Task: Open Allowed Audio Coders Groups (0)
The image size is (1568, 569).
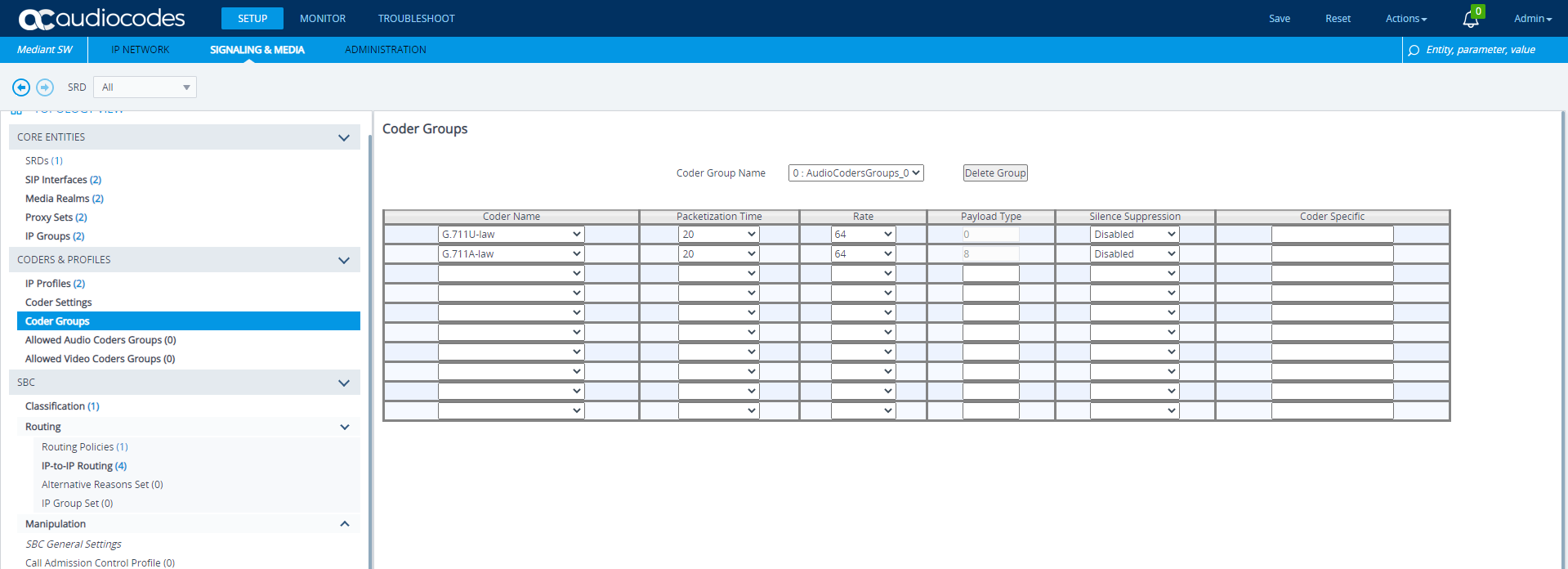Action: pos(101,340)
